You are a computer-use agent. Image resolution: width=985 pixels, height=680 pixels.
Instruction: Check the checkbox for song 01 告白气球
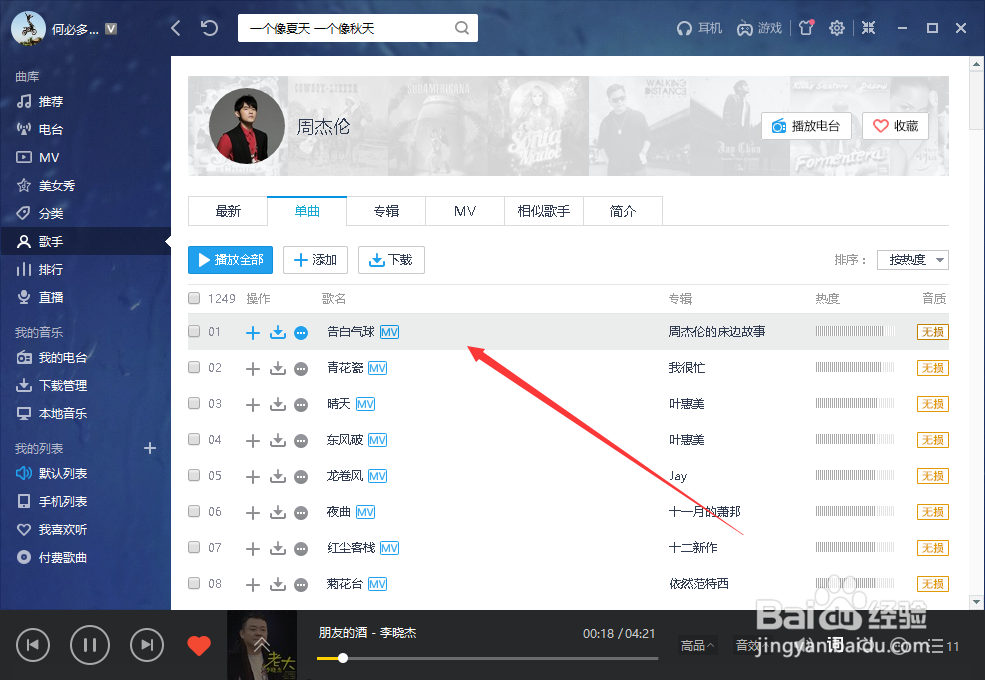193,332
